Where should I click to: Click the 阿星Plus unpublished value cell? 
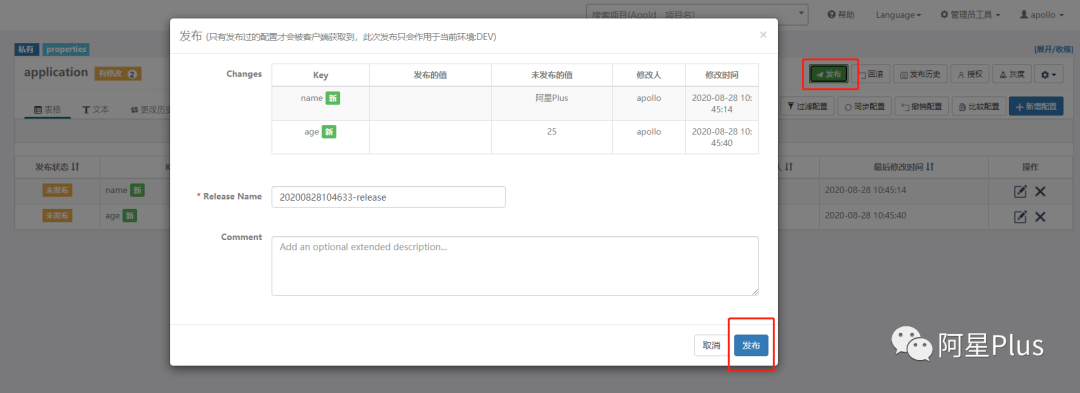(552, 103)
